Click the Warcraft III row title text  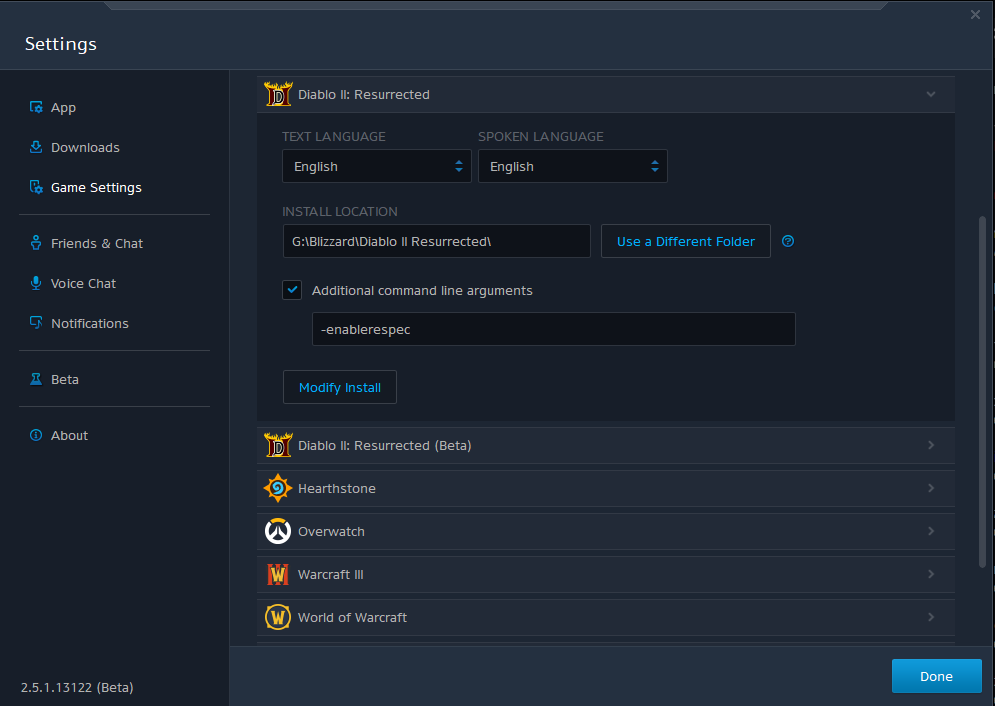tap(331, 575)
